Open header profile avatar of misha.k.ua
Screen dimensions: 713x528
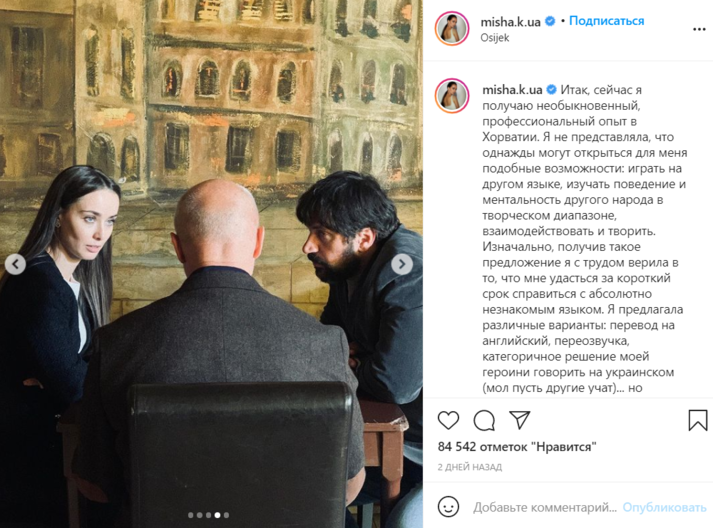[452, 29]
